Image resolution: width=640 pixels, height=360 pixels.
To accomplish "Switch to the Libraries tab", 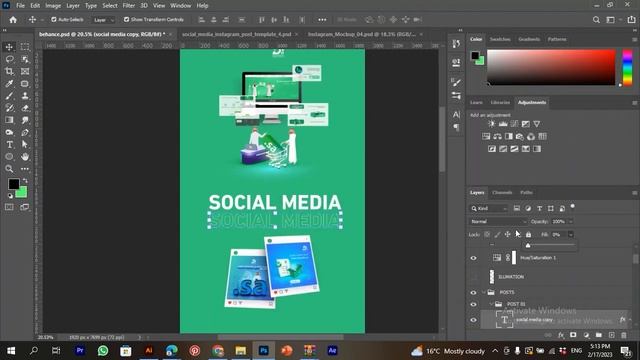I will tap(500, 102).
